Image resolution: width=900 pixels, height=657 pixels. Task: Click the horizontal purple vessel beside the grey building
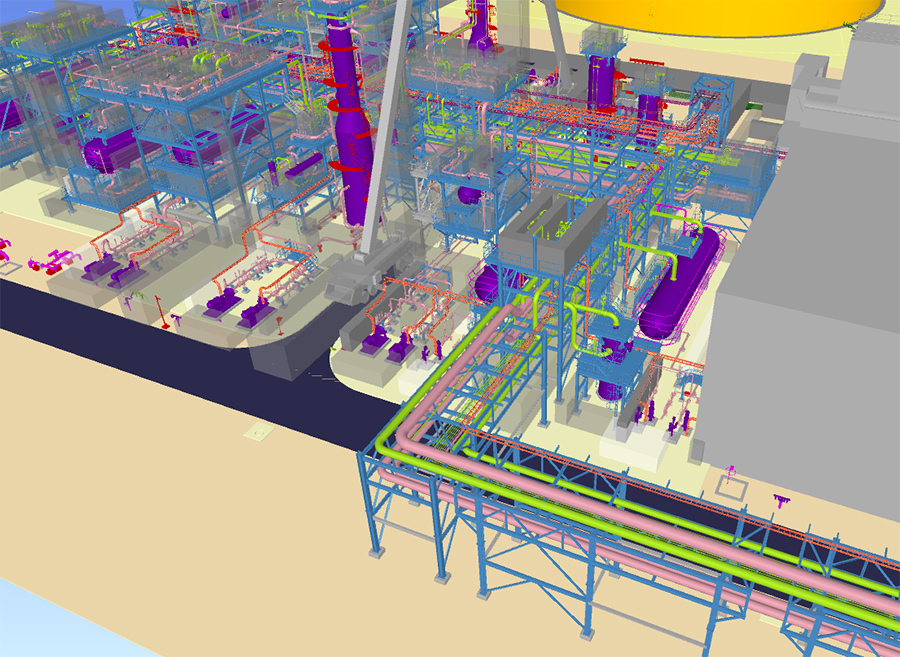(x=681, y=285)
